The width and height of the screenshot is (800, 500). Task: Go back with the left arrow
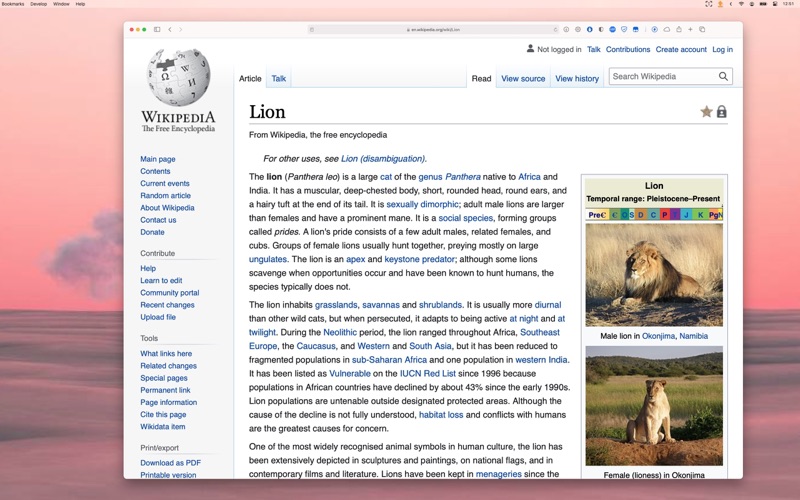click(x=170, y=30)
